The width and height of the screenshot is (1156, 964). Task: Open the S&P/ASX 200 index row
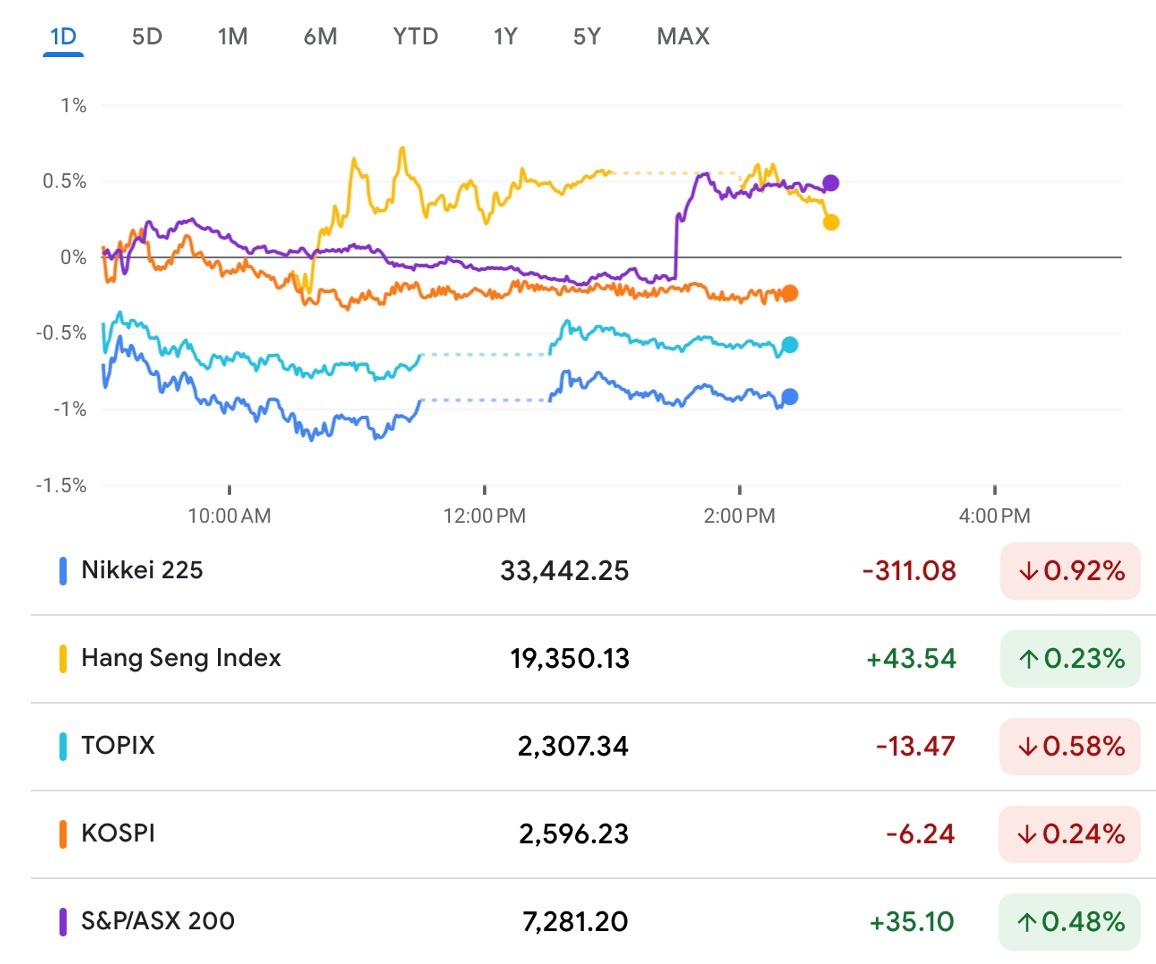coord(593,921)
